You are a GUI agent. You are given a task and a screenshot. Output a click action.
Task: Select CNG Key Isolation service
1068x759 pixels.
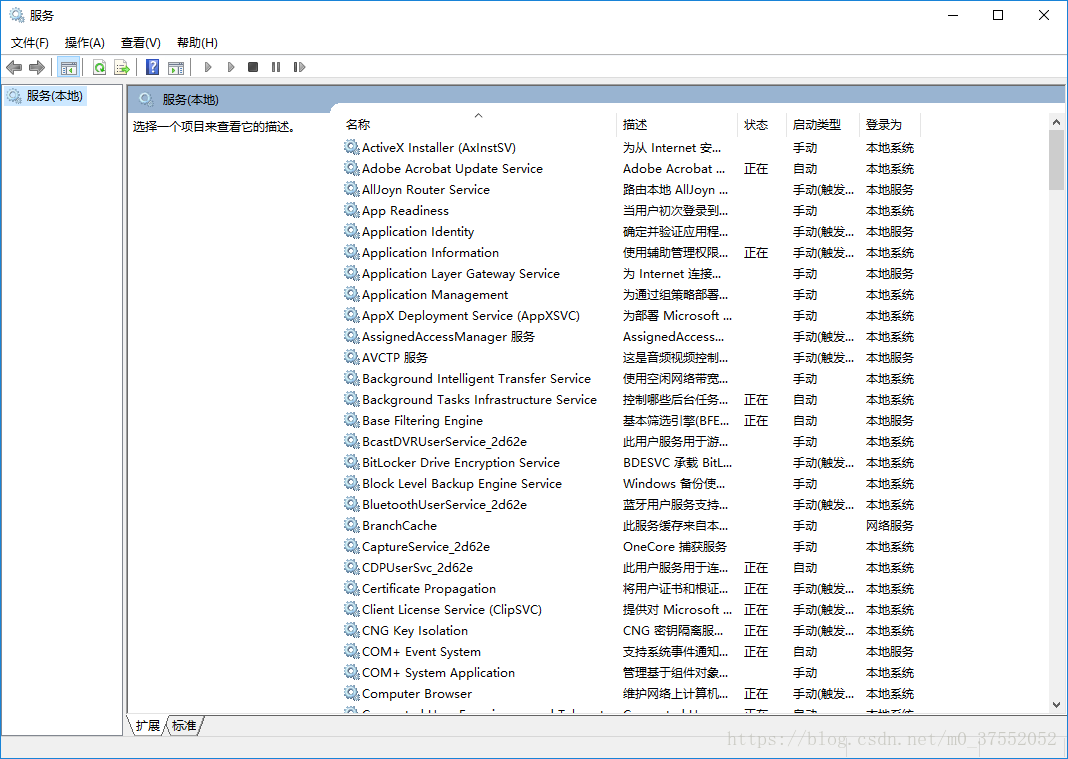pyautogui.click(x=415, y=630)
